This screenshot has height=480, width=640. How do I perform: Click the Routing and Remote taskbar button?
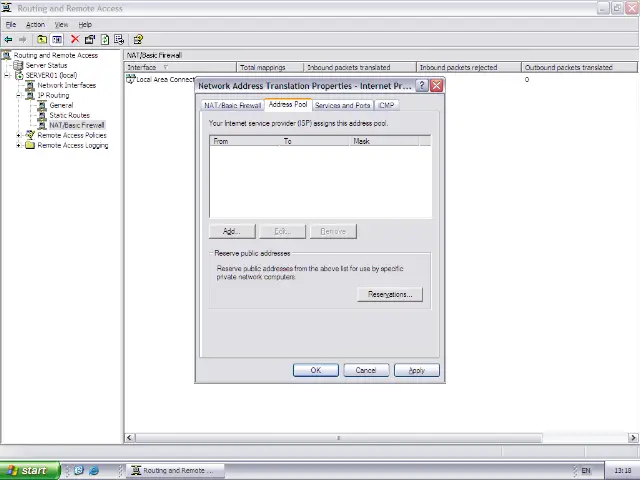coord(175,470)
